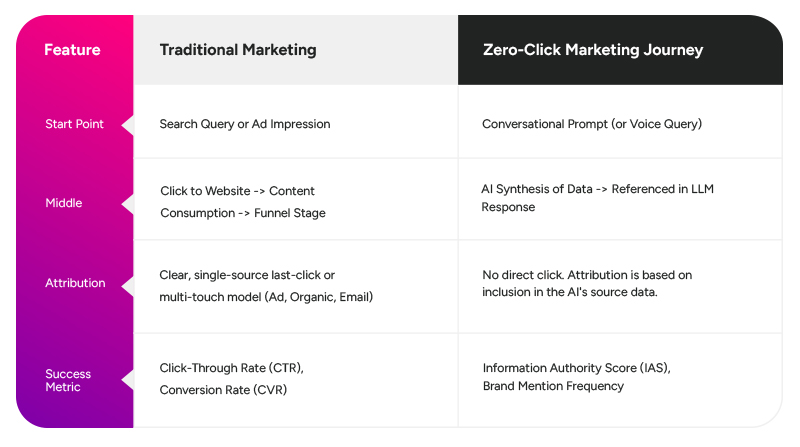This screenshot has width=800, height=447.
Task: Click the No direct click attribution text
Action: pyautogui.click(x=586, y=274)
